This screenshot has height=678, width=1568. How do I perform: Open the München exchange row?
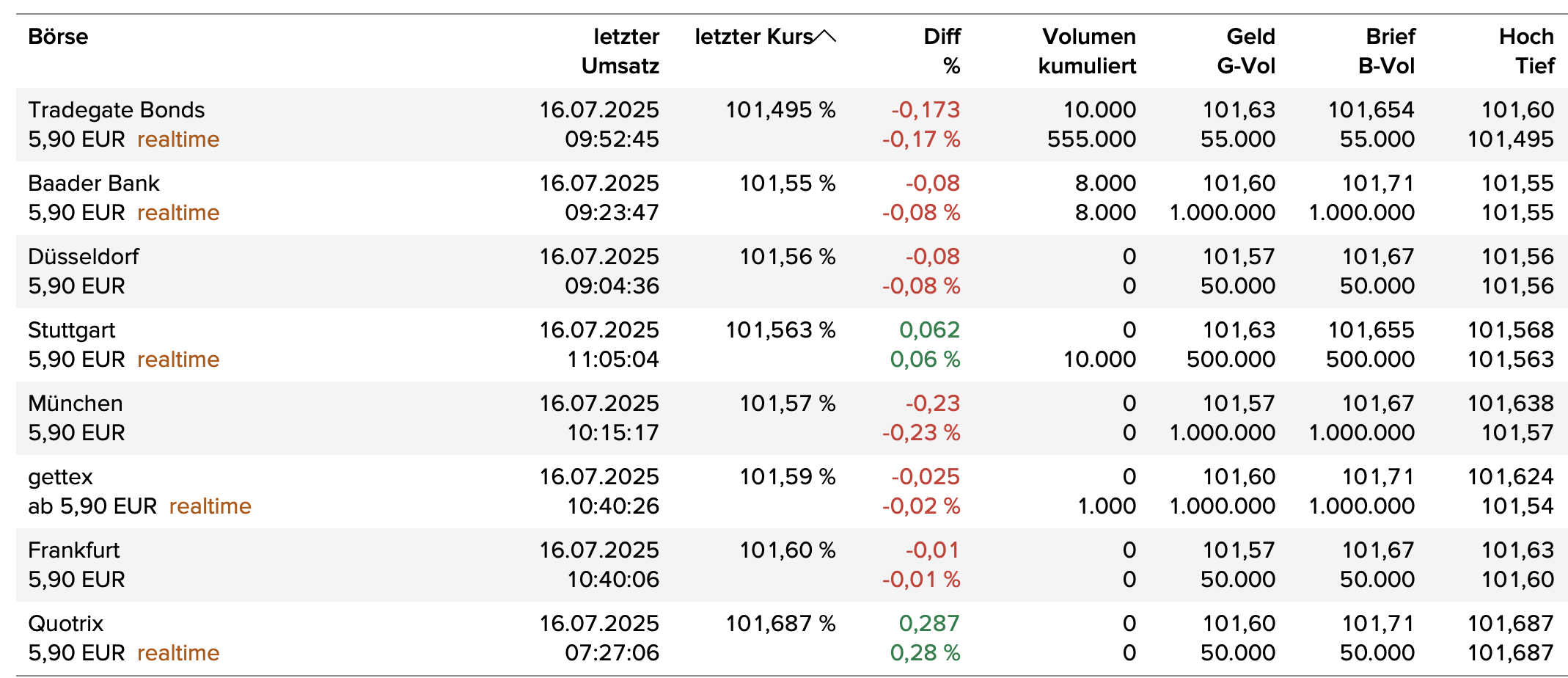pos(76,404)
